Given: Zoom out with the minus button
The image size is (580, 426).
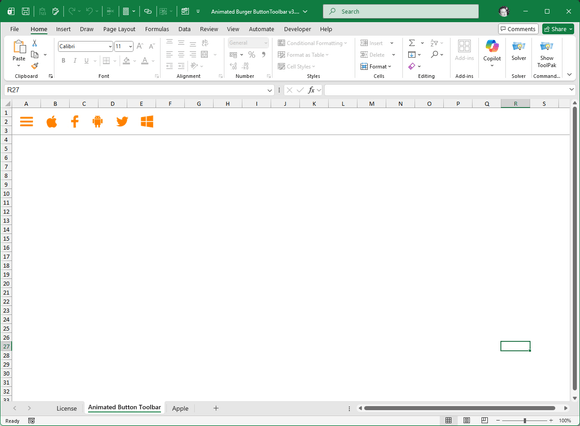Looking at the screenshot, I should click(498, 420).
